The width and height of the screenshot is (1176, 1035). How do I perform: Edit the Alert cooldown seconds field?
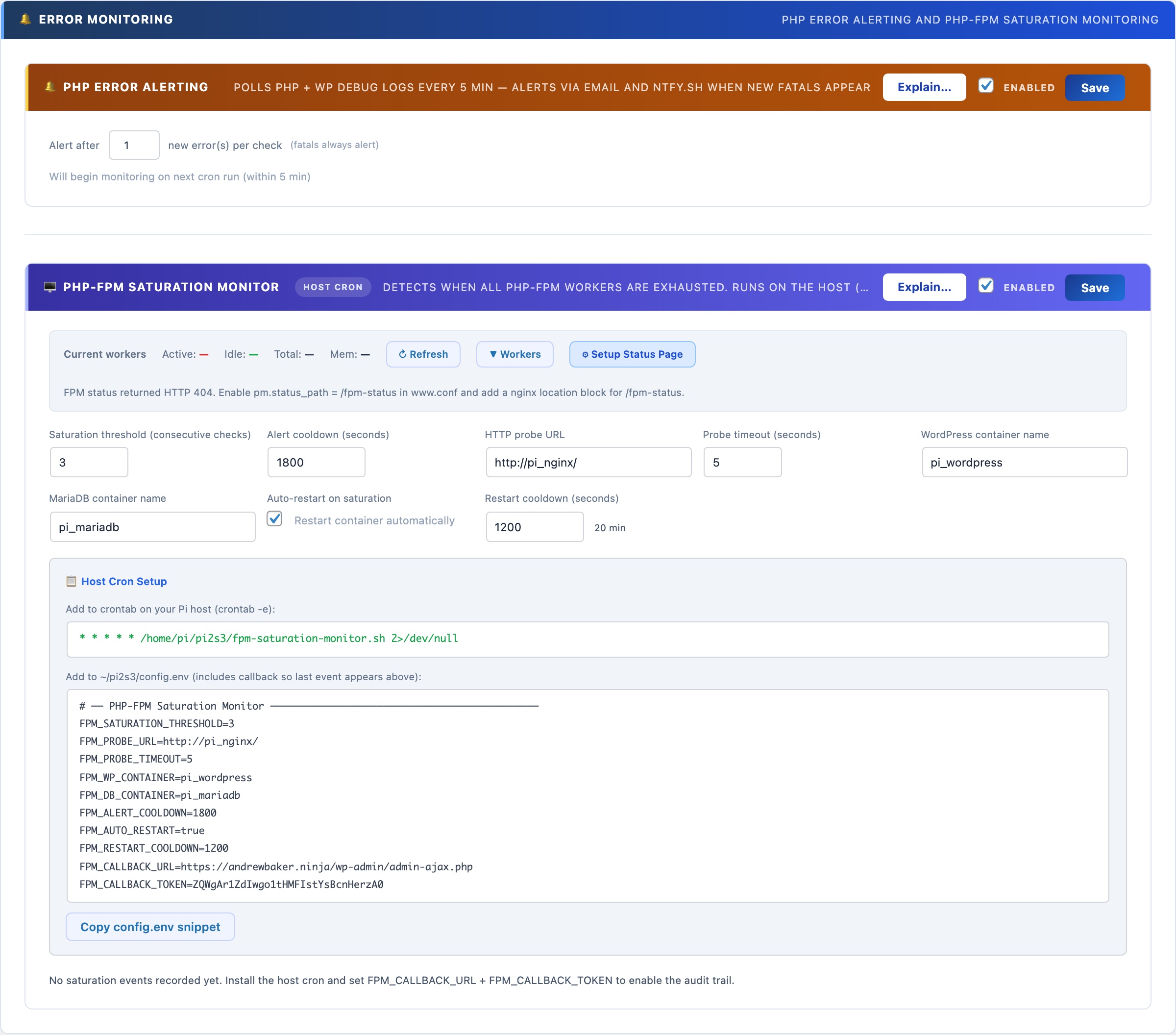click(x=316, y=462)
